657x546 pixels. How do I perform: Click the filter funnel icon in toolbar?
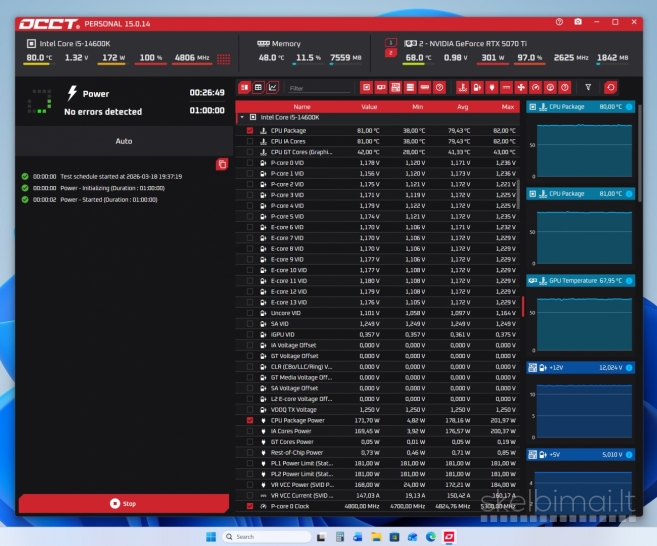[x=589, y=88]
